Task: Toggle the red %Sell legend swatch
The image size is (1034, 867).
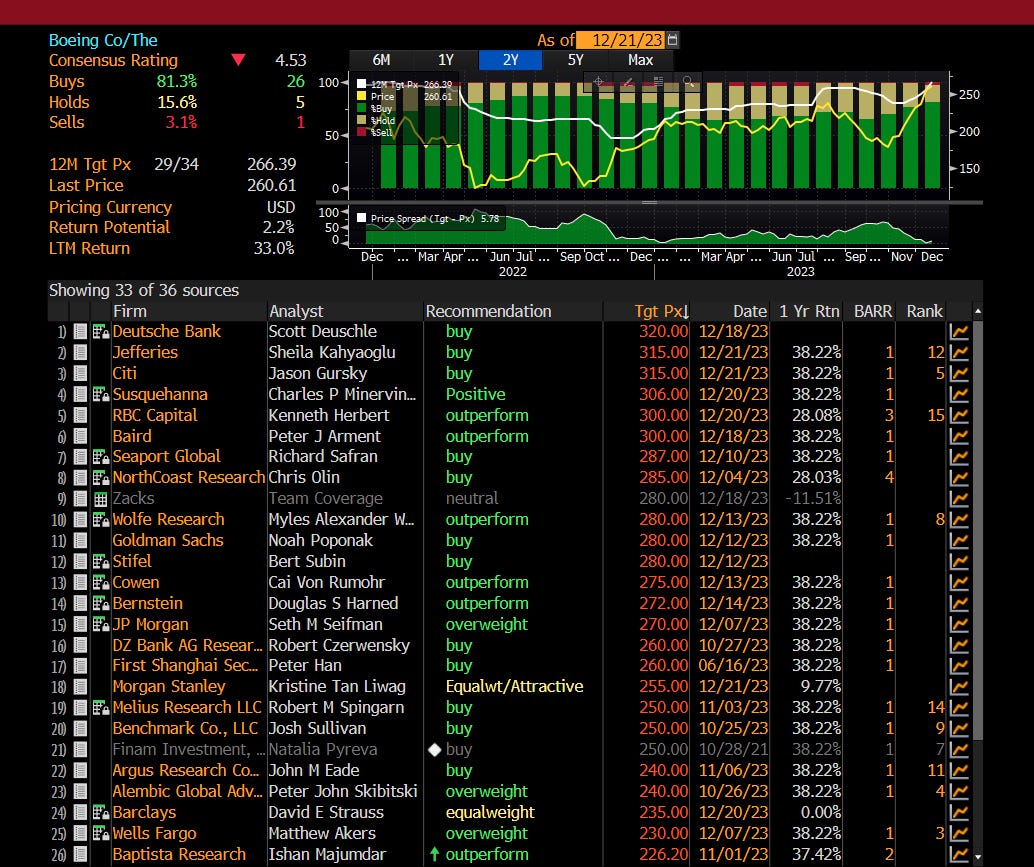Action: coord(361,132)
